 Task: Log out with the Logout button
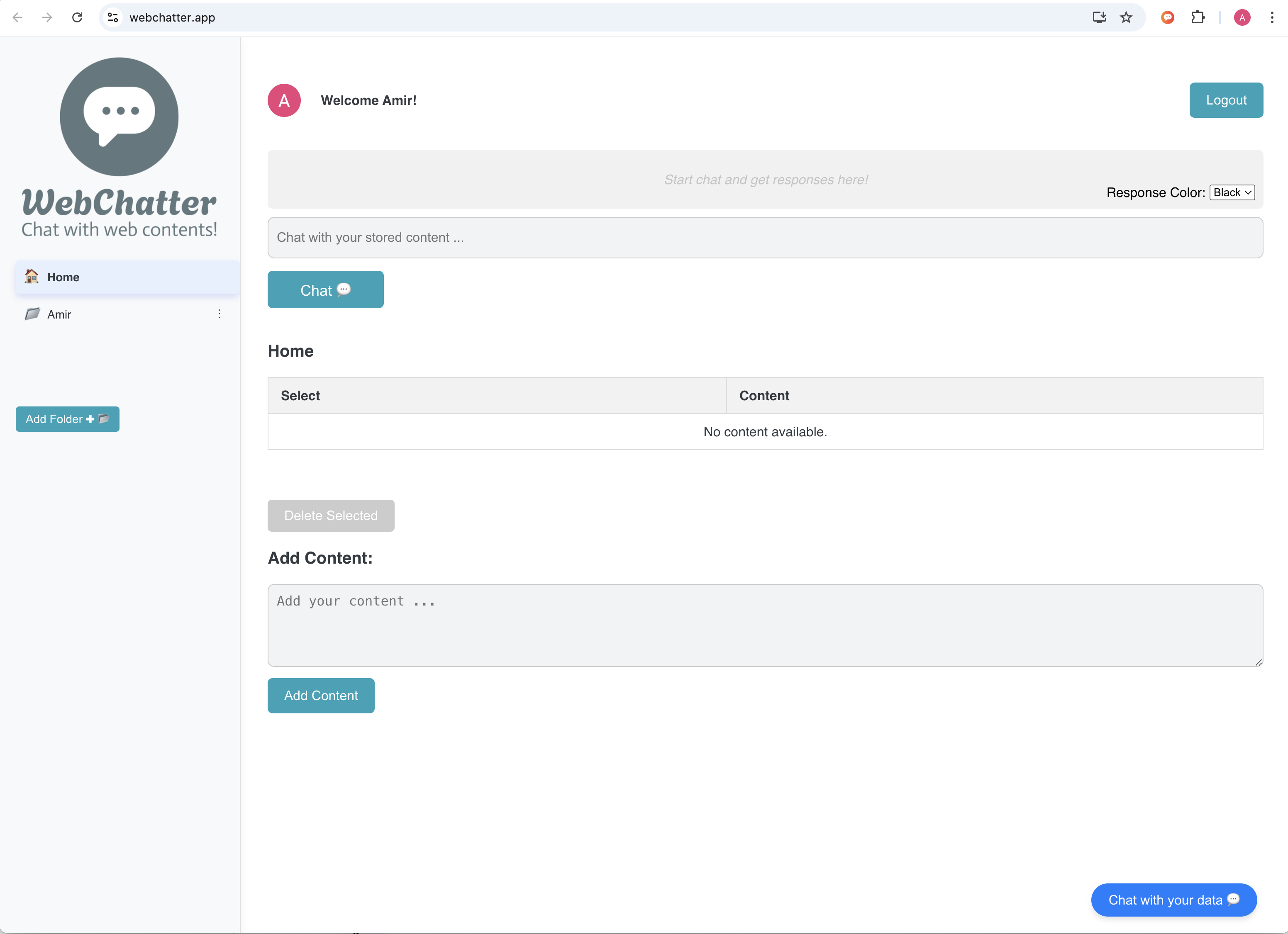tap(1226, 100)
